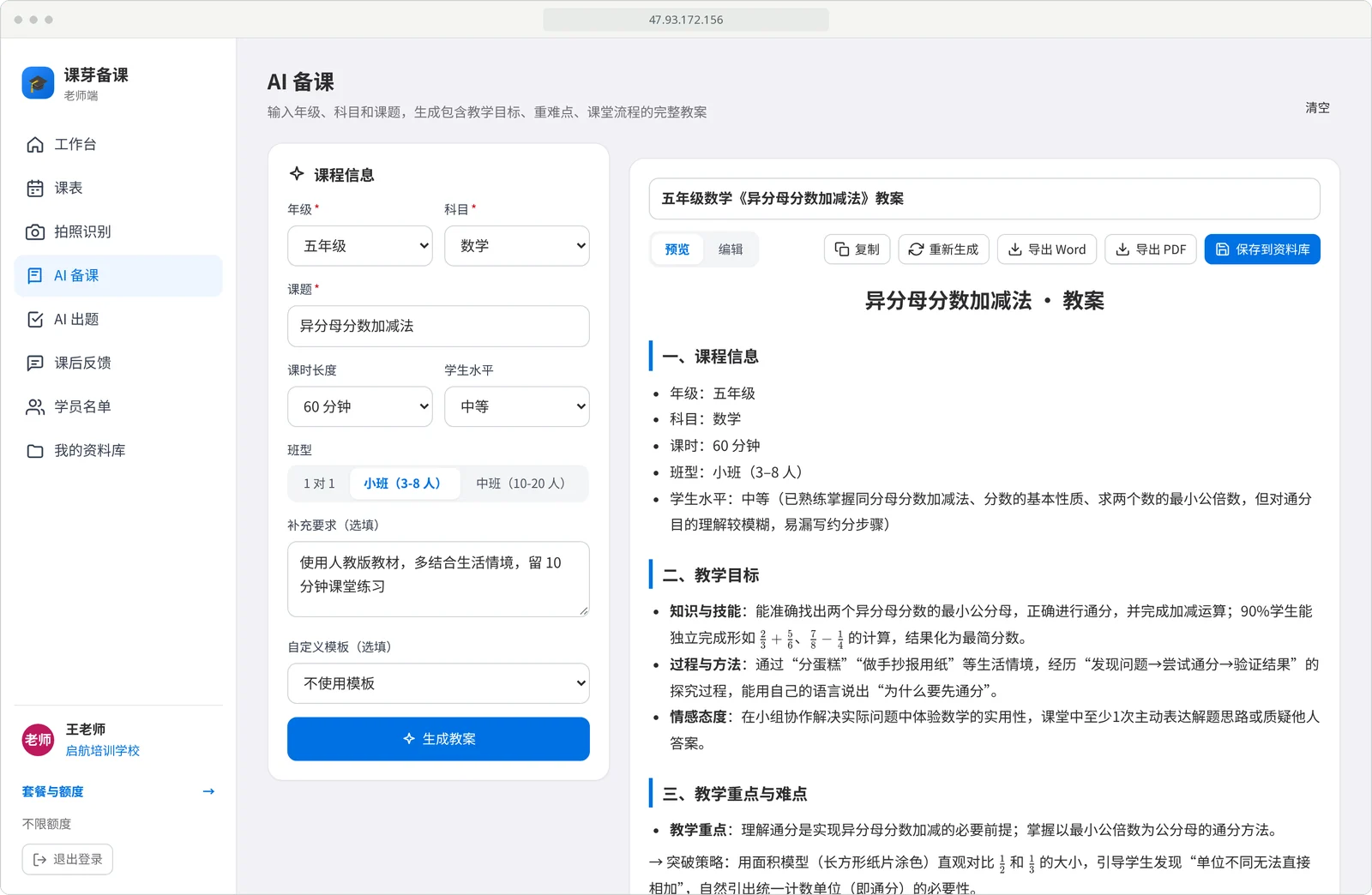Click the 老师 avatar badge
Image resolution: width=1372 pixels, height=895 pixels.
pyautogui.click(x=38, y=740)
